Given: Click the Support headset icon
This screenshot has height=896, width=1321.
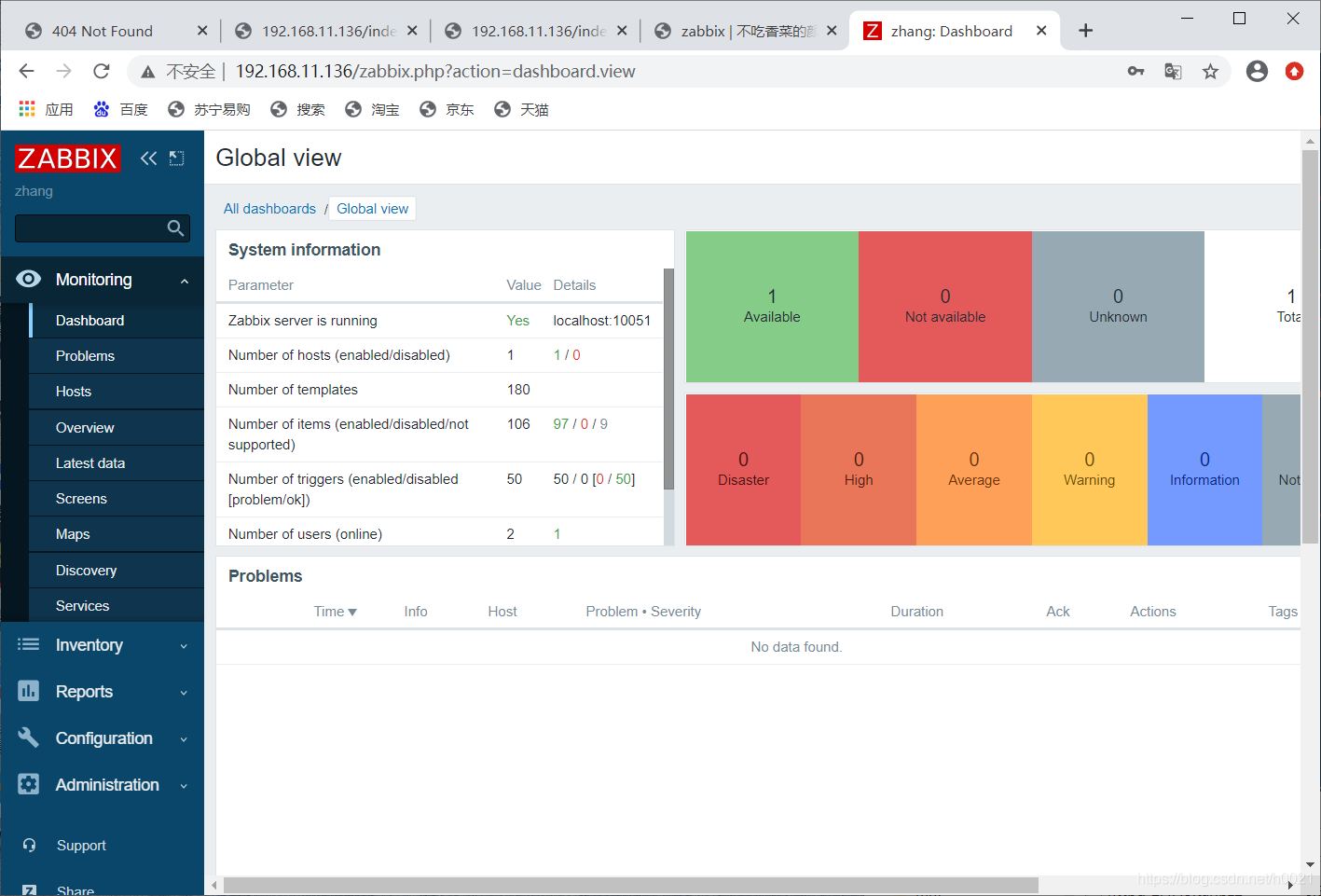Looking at the screenshot, I should [30, 845].
